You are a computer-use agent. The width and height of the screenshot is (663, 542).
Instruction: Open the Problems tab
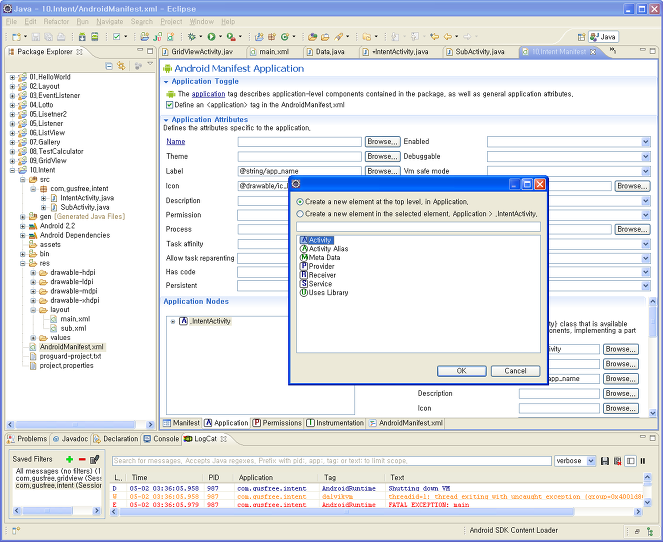click(x=27, y=439)
